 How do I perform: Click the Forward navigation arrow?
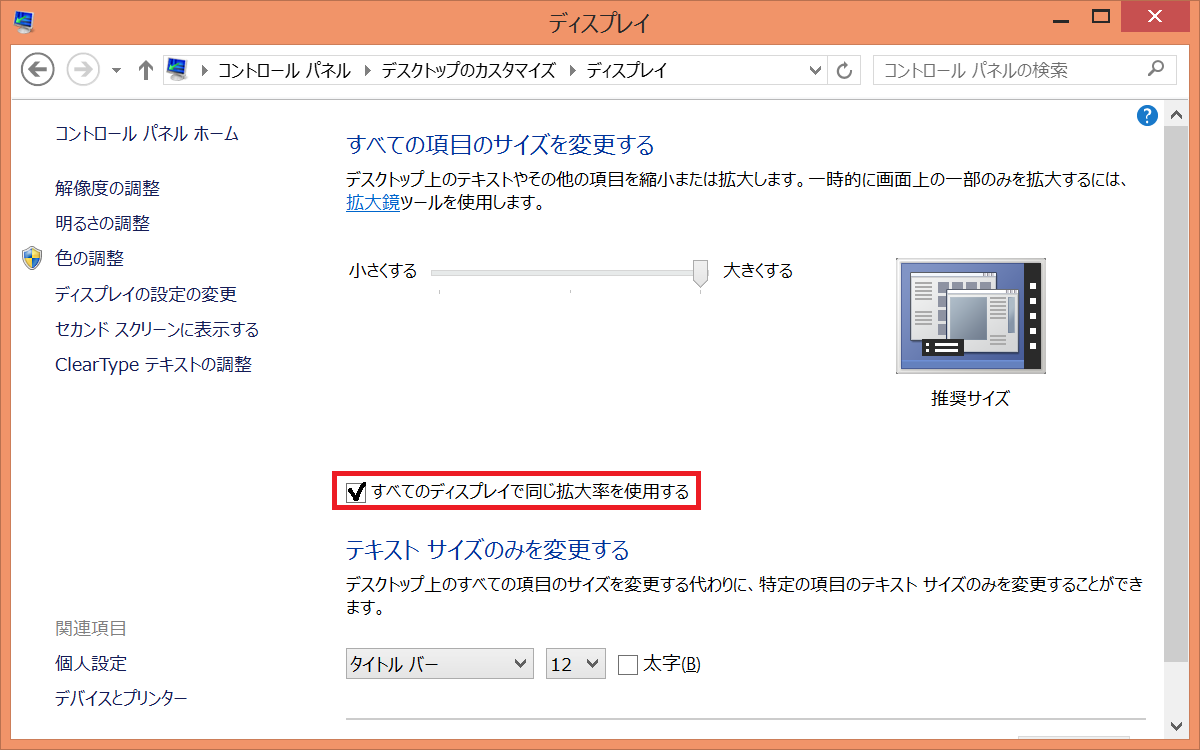(82, 70)
